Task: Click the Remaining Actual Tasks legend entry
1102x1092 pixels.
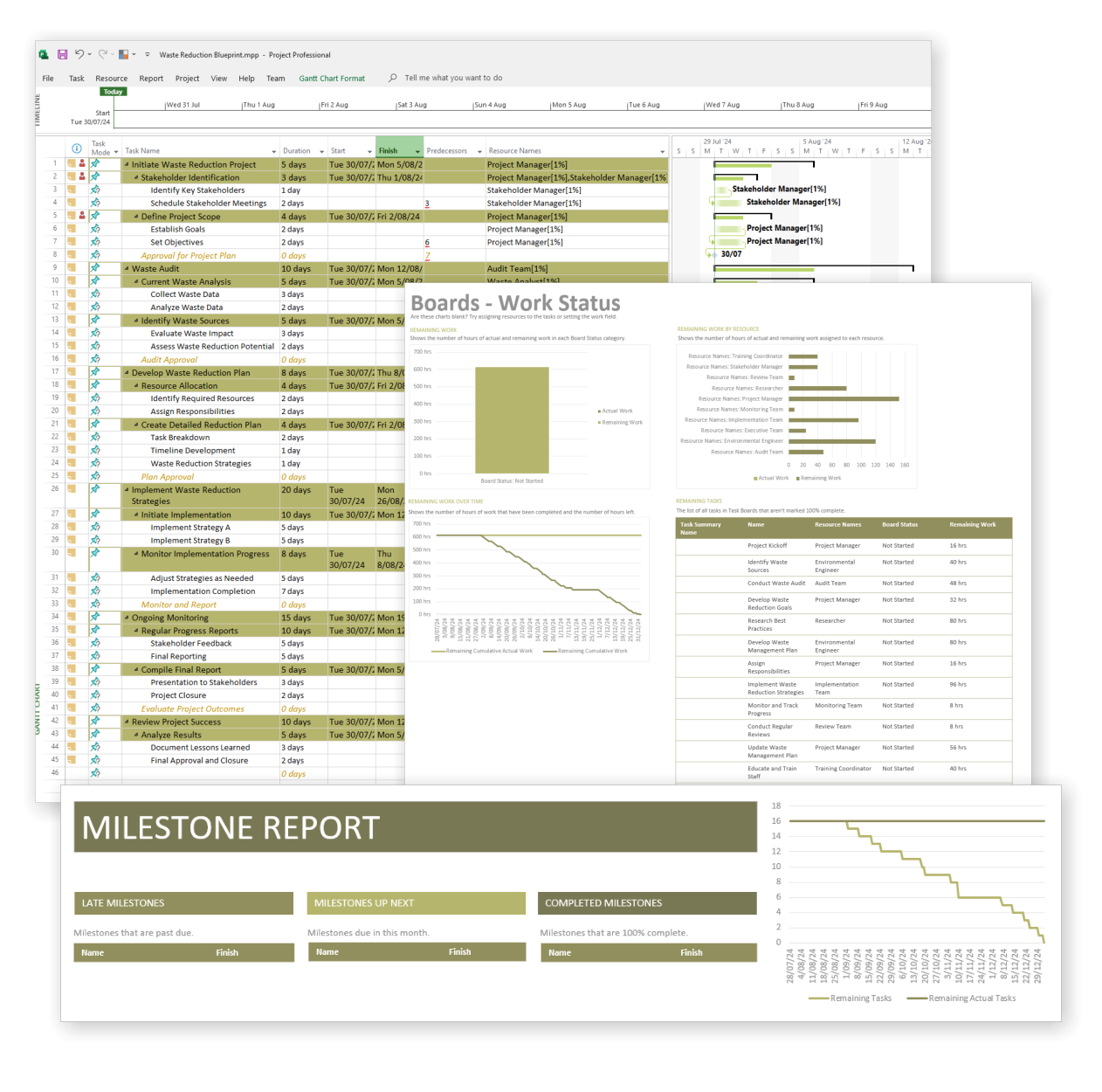Action: 961,999
